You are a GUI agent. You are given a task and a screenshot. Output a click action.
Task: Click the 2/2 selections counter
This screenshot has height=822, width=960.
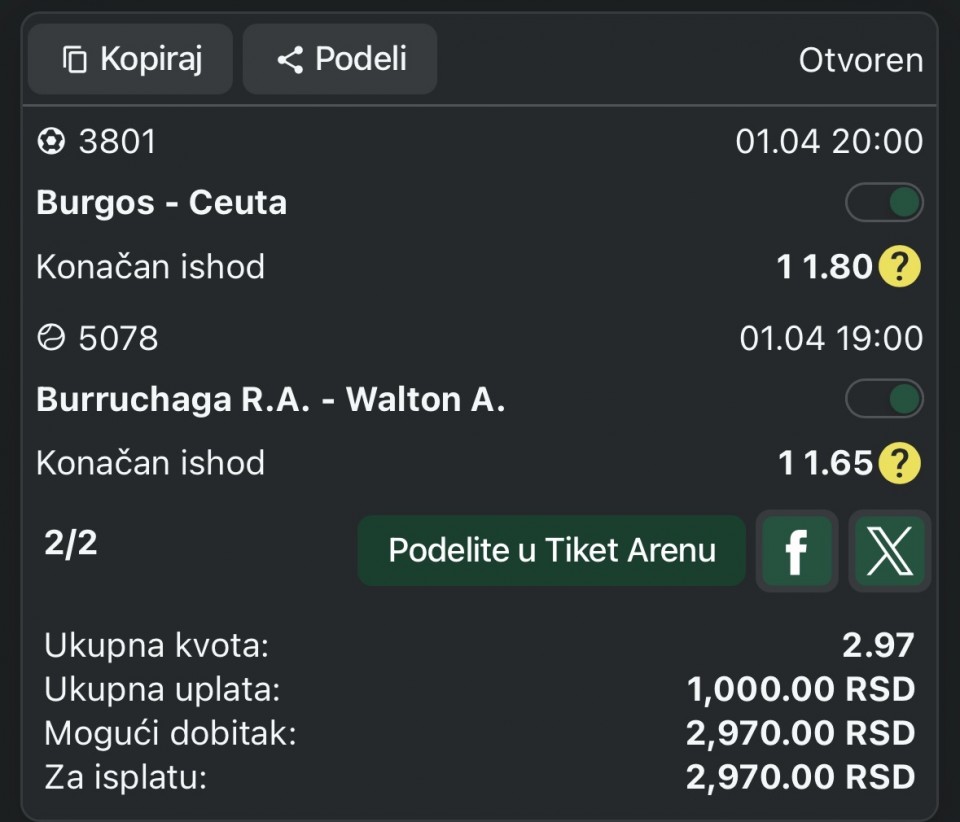pyautogui.click(x=71, y=543)
